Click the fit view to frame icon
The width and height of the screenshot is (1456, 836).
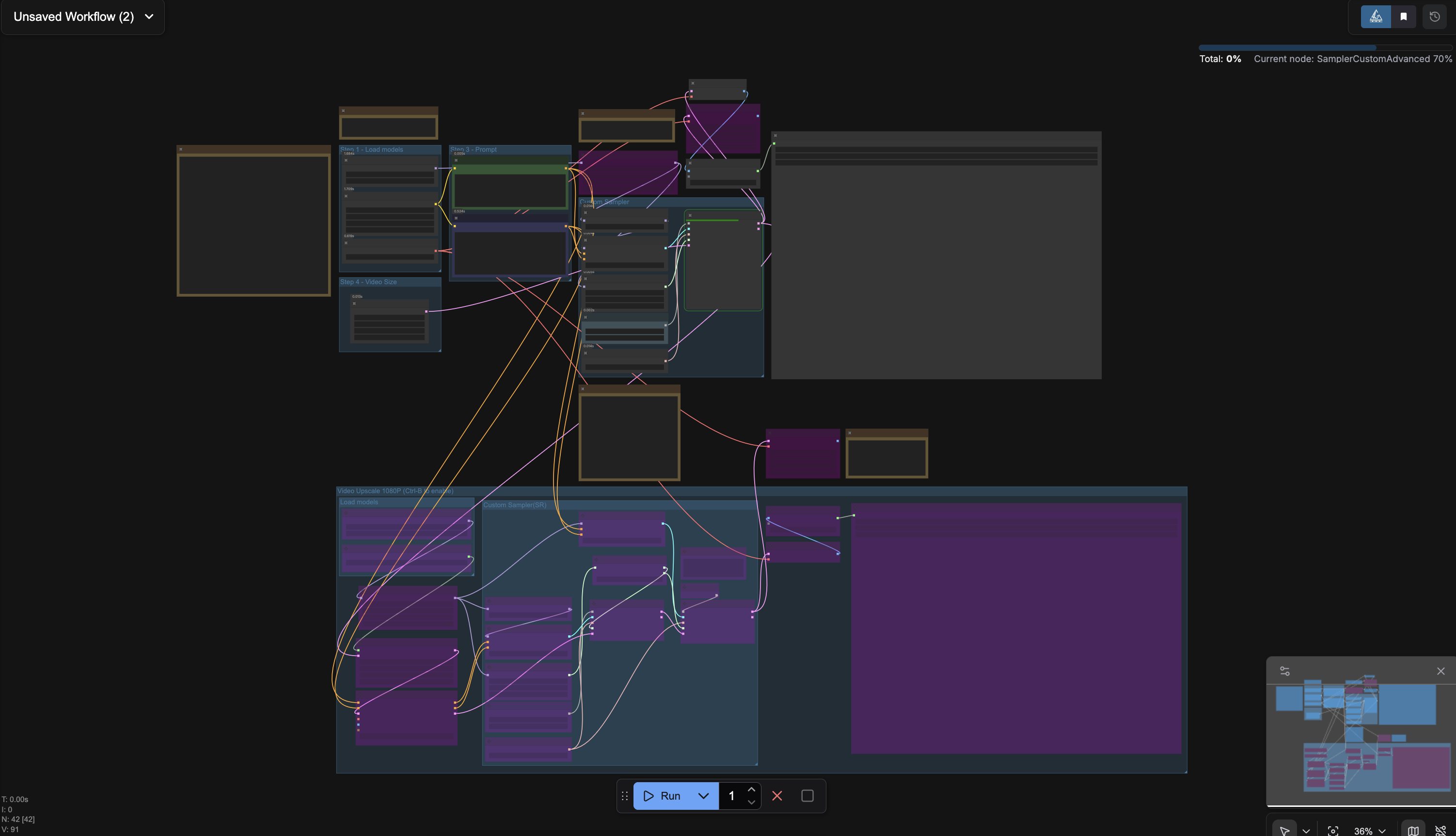click(x=1333, y=830)
